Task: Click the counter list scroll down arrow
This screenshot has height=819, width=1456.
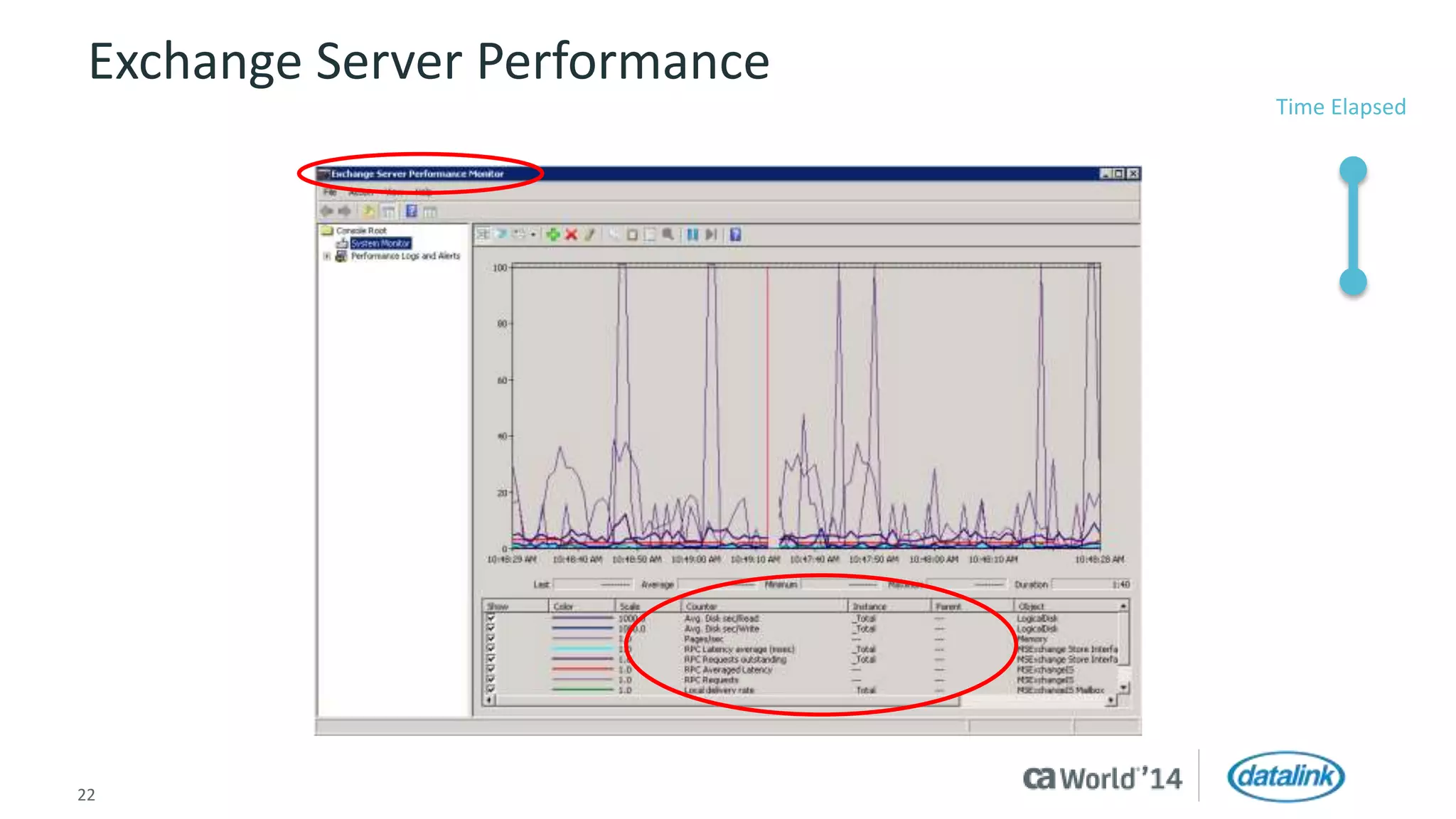Action: (x=1124, y=687)
